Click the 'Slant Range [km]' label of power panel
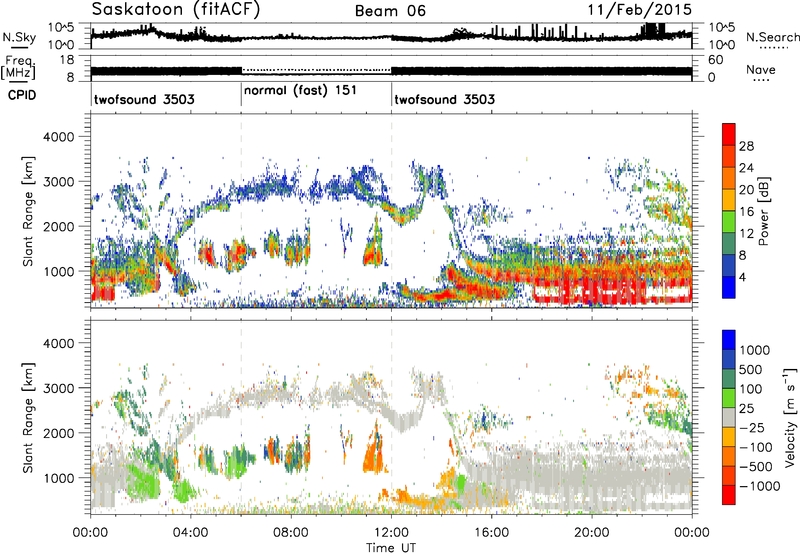 point(28,211)
